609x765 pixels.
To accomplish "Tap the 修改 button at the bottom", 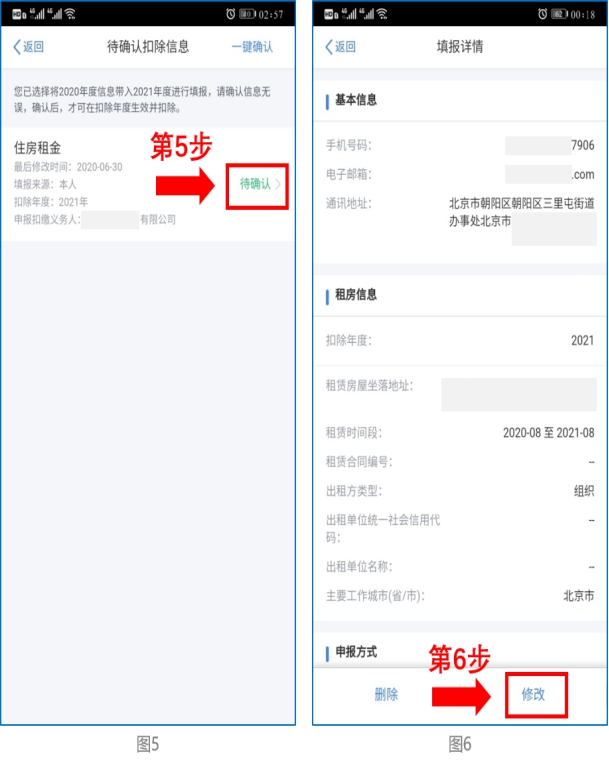I will [533, 694].
